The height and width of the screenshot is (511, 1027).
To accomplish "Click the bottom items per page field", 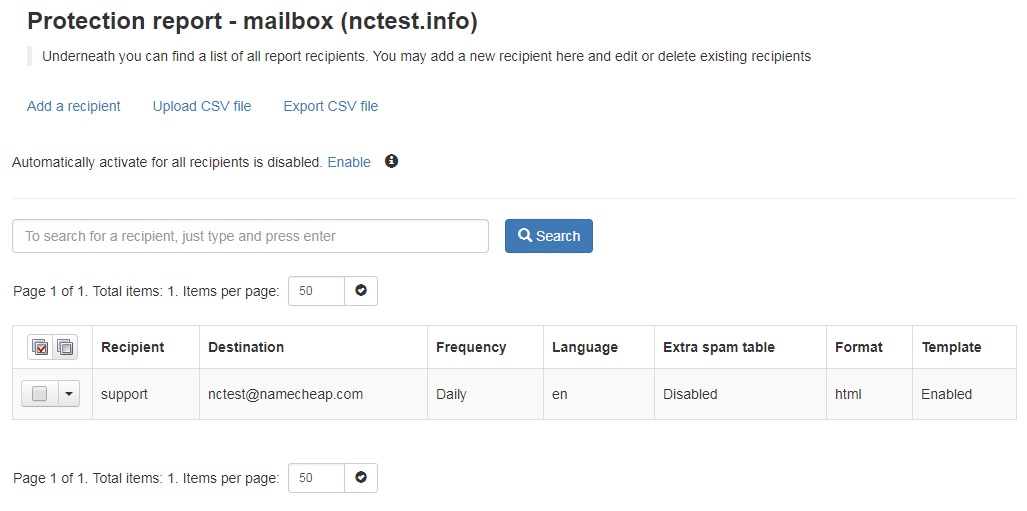I will click(x=316, y=478).
